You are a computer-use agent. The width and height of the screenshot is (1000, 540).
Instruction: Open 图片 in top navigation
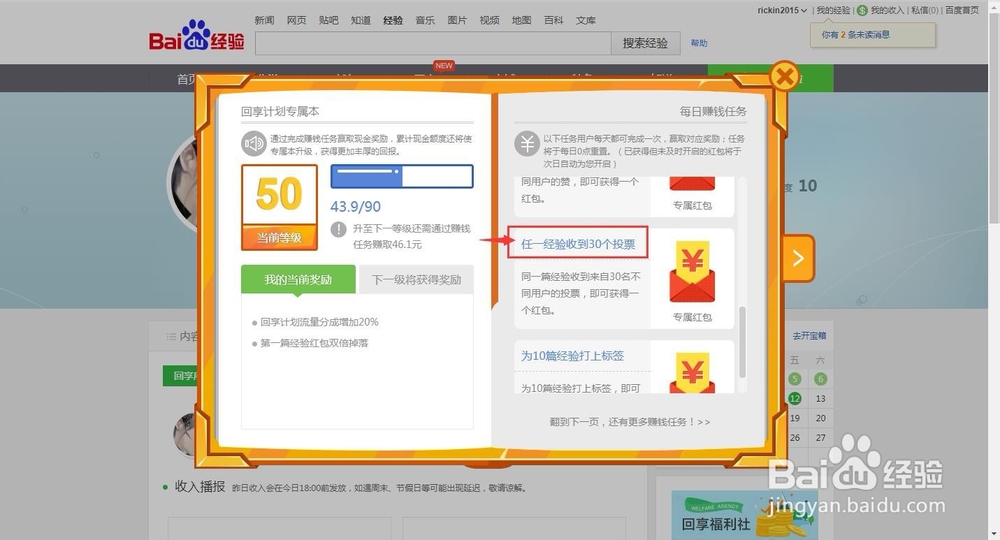(x=457, y=20)
